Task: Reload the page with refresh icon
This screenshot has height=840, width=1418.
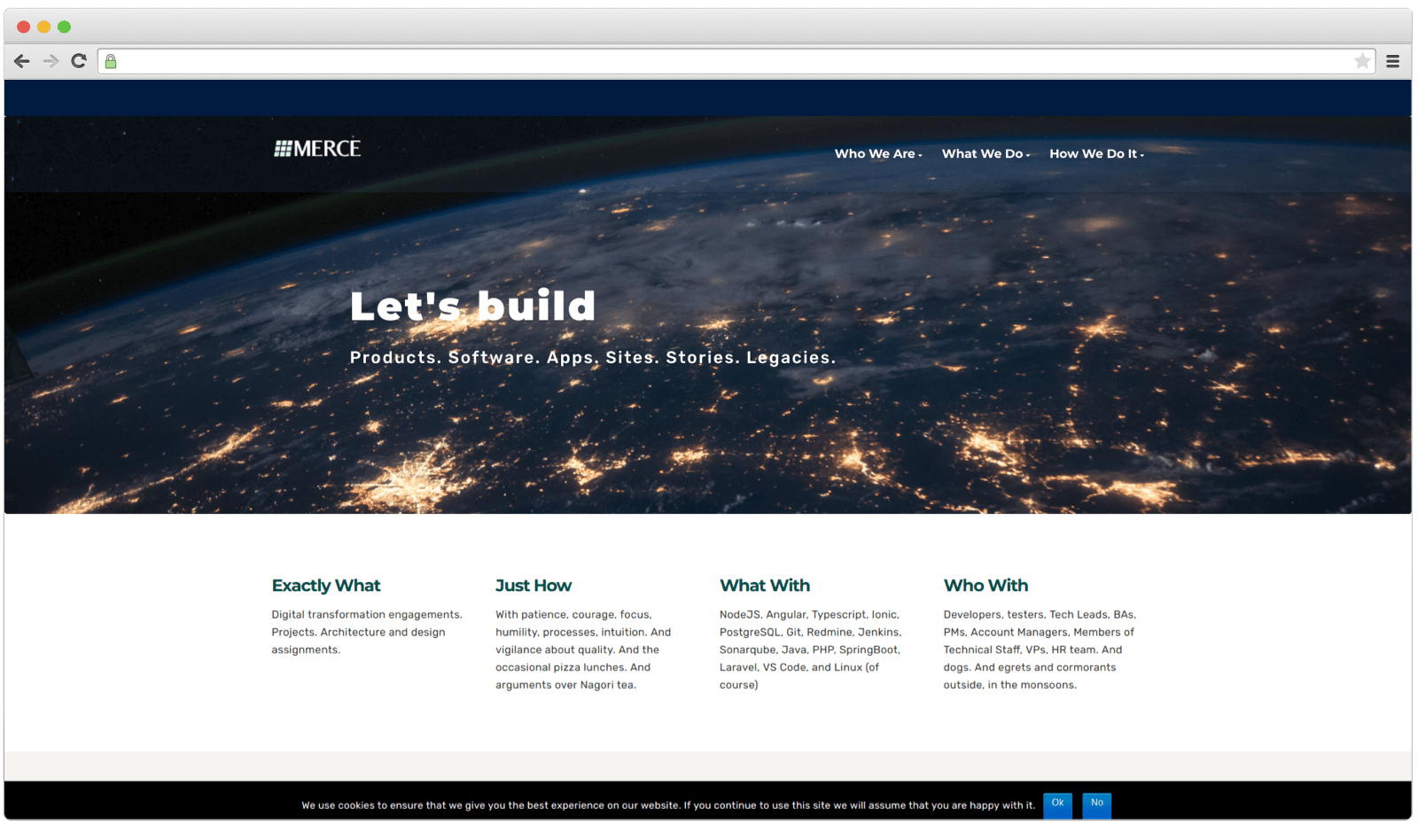Action: click(x=79, y=61)
